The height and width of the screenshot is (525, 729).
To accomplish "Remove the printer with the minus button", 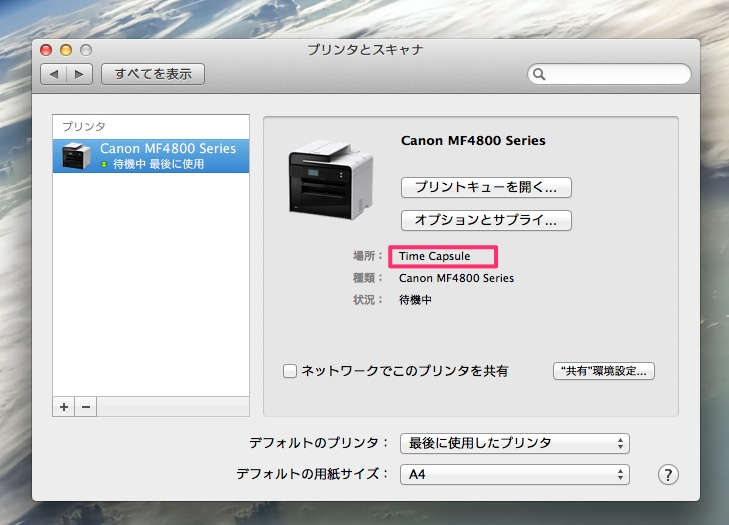I will point(86,407).
